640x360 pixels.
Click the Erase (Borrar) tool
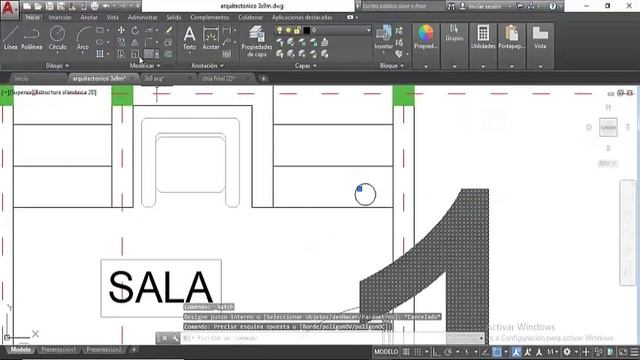169,30
